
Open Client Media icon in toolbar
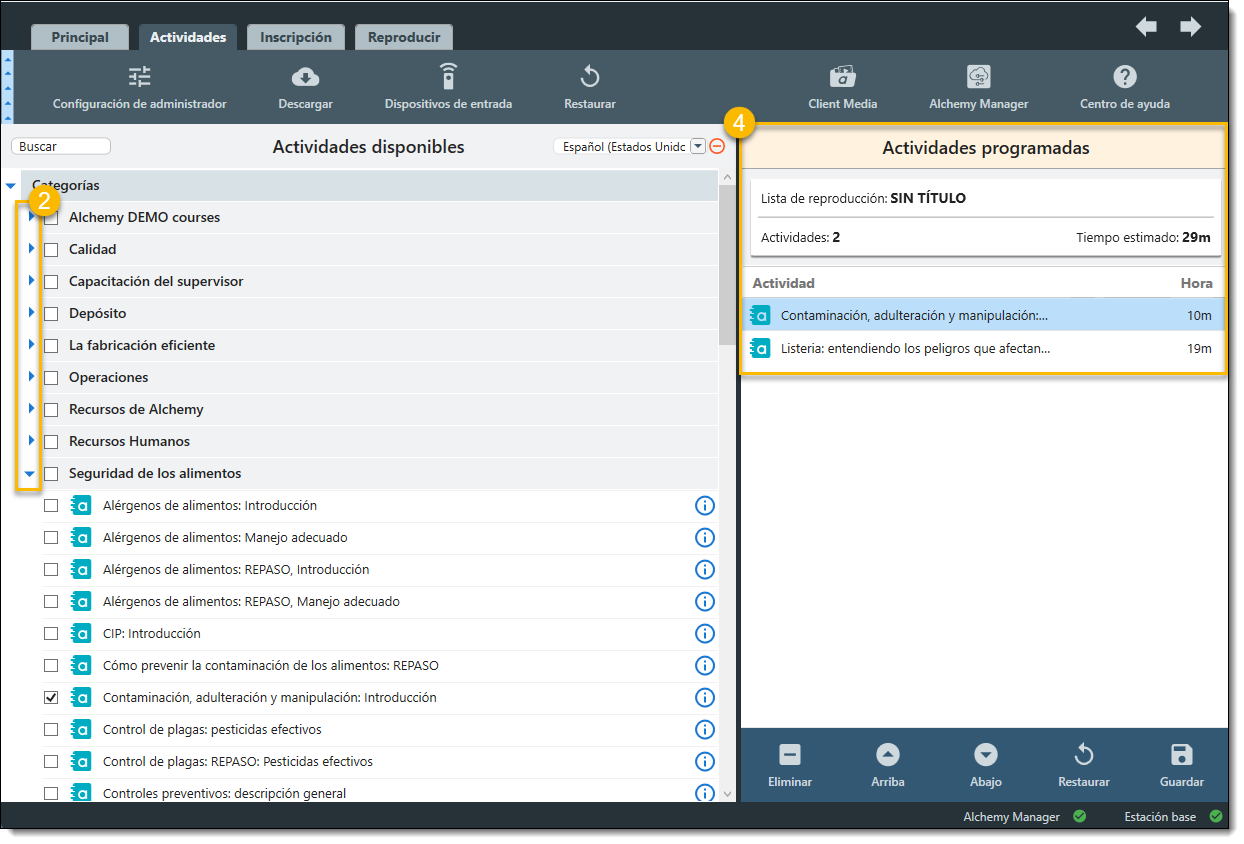842,78
